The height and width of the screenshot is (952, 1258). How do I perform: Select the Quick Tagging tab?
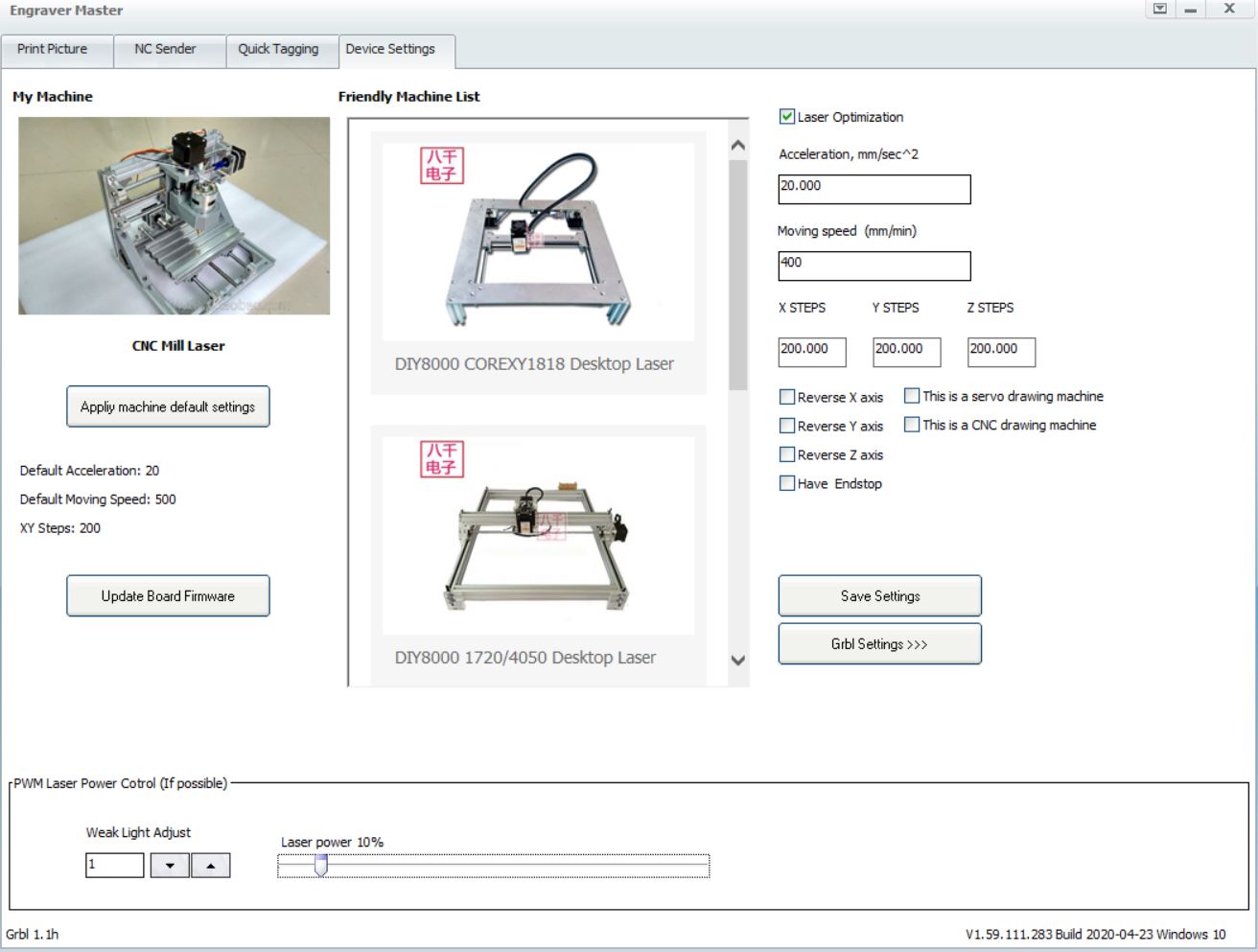pyautogui.click(x=281, y=51)
